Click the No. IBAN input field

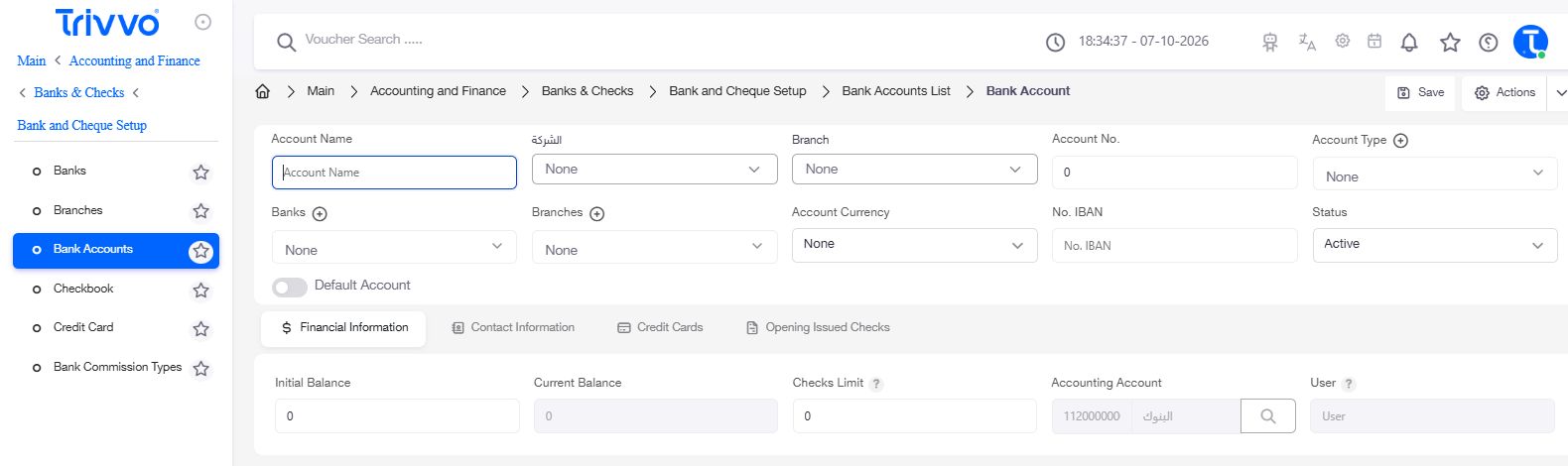tap(1174, 246)
